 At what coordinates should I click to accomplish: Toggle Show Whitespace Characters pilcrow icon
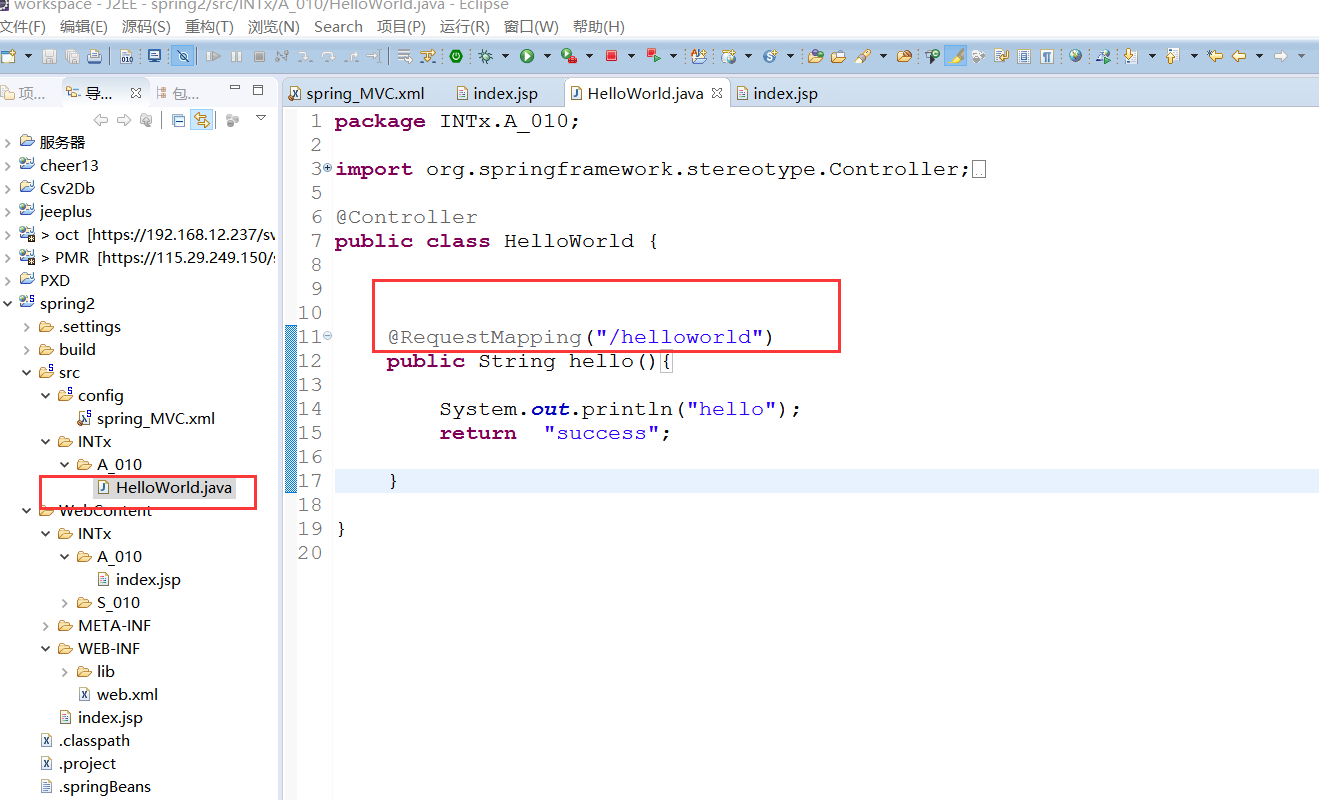click(1046, 56)
